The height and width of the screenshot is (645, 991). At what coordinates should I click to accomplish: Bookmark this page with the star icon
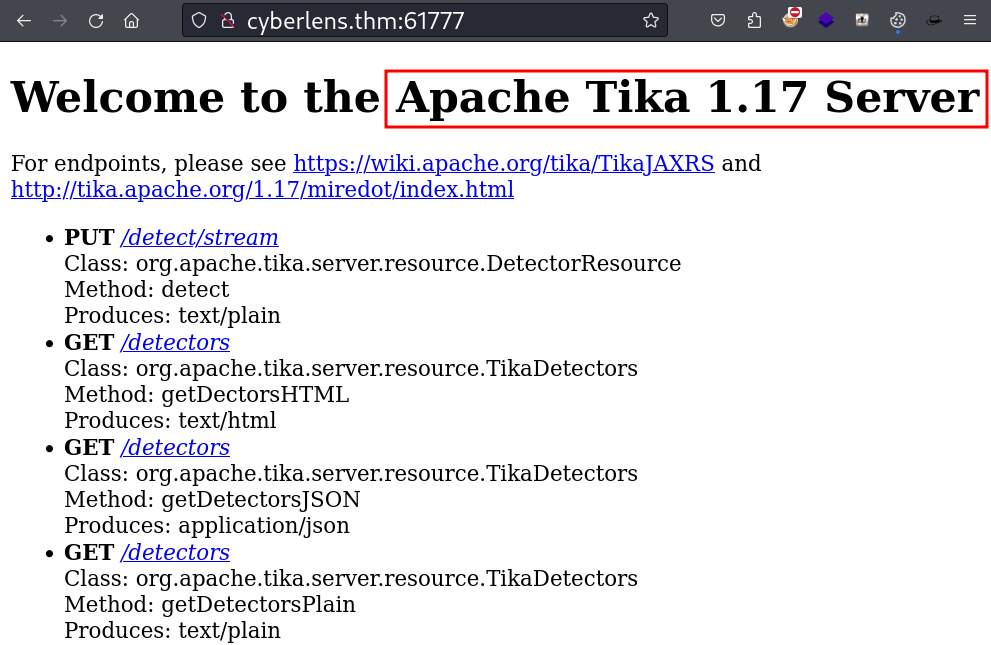click(651, 20)
